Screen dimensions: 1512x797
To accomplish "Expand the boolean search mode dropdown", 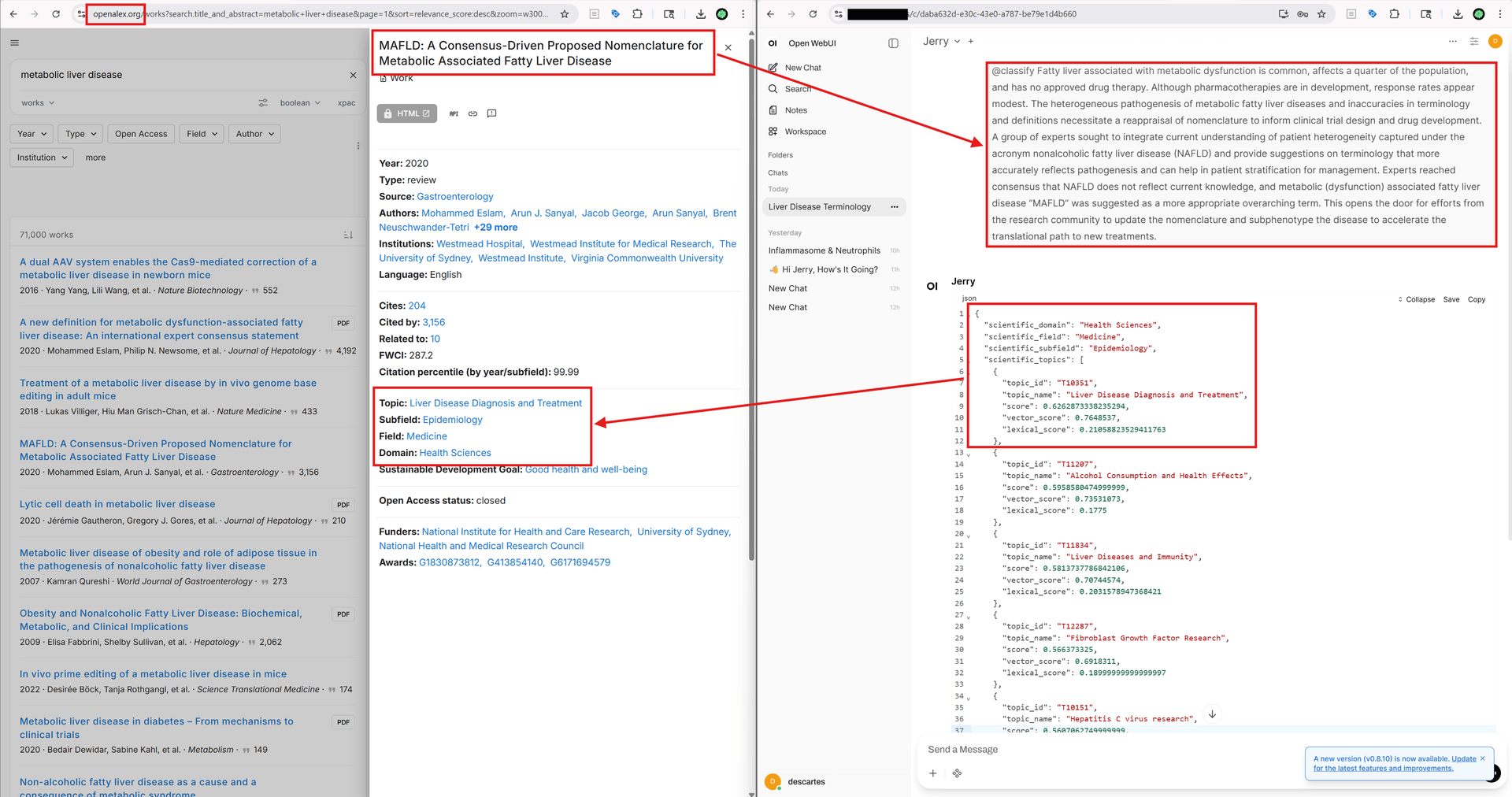I will 300,103.
